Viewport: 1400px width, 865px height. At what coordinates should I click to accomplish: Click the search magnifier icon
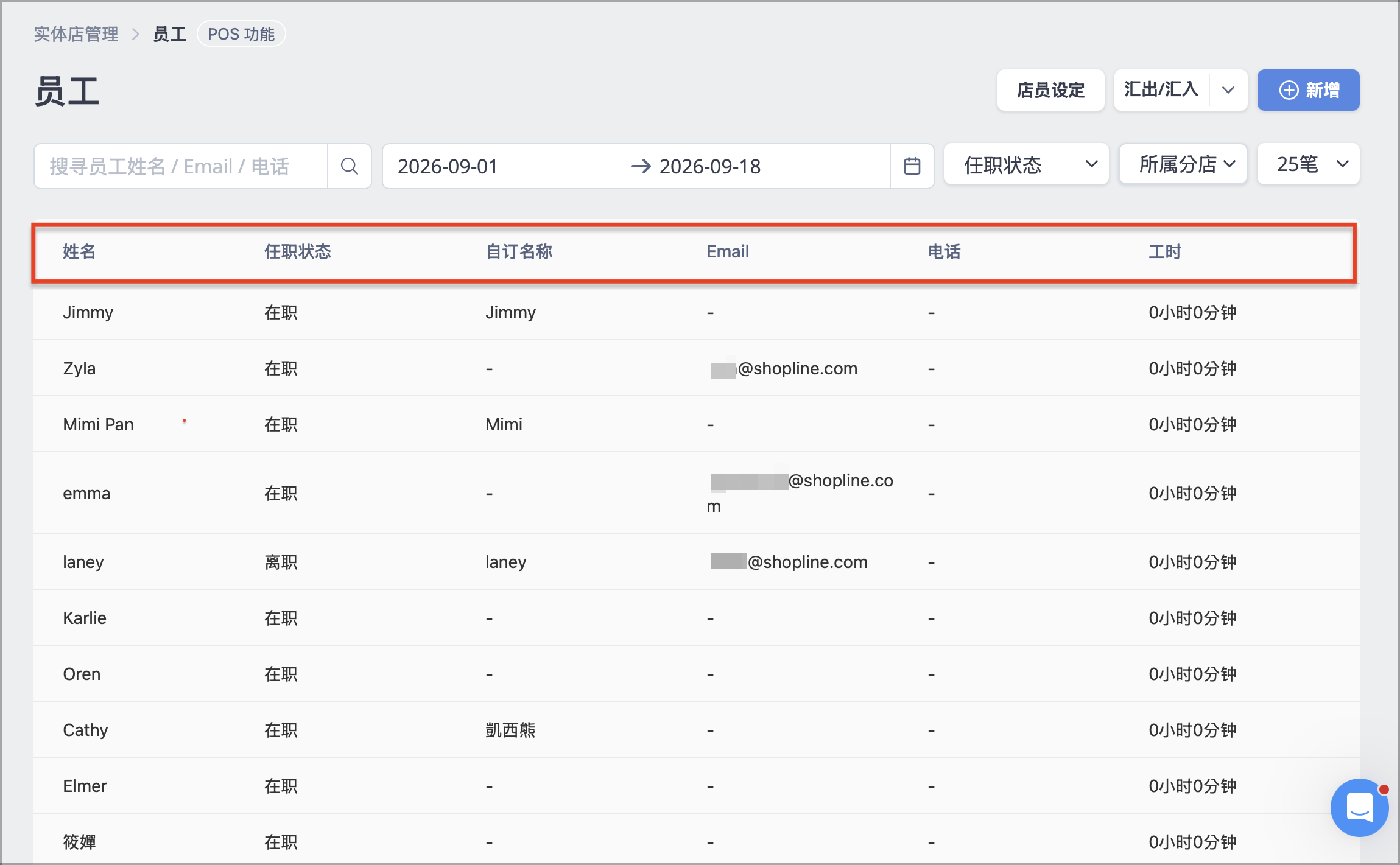click(349, 166)
